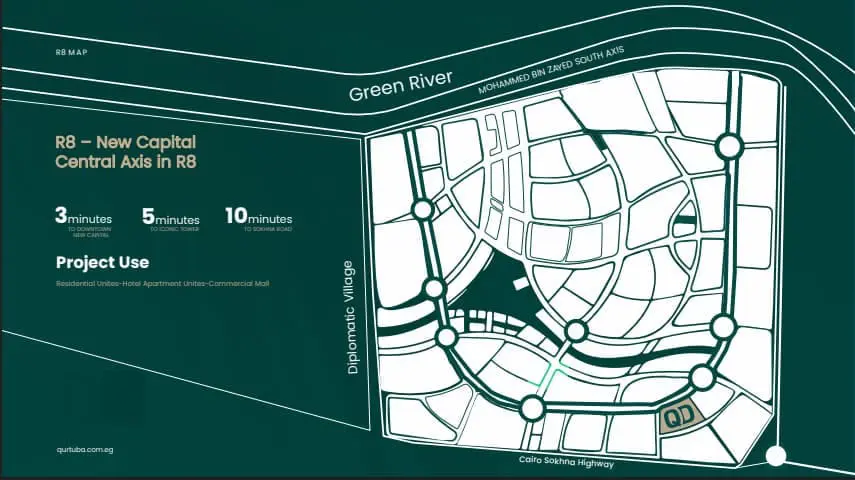The width and height of the screenshot is (855, 480).
Task: Open the qurtuba.com.eg website link
Action: pyautogui.click(x=88, y=451)
